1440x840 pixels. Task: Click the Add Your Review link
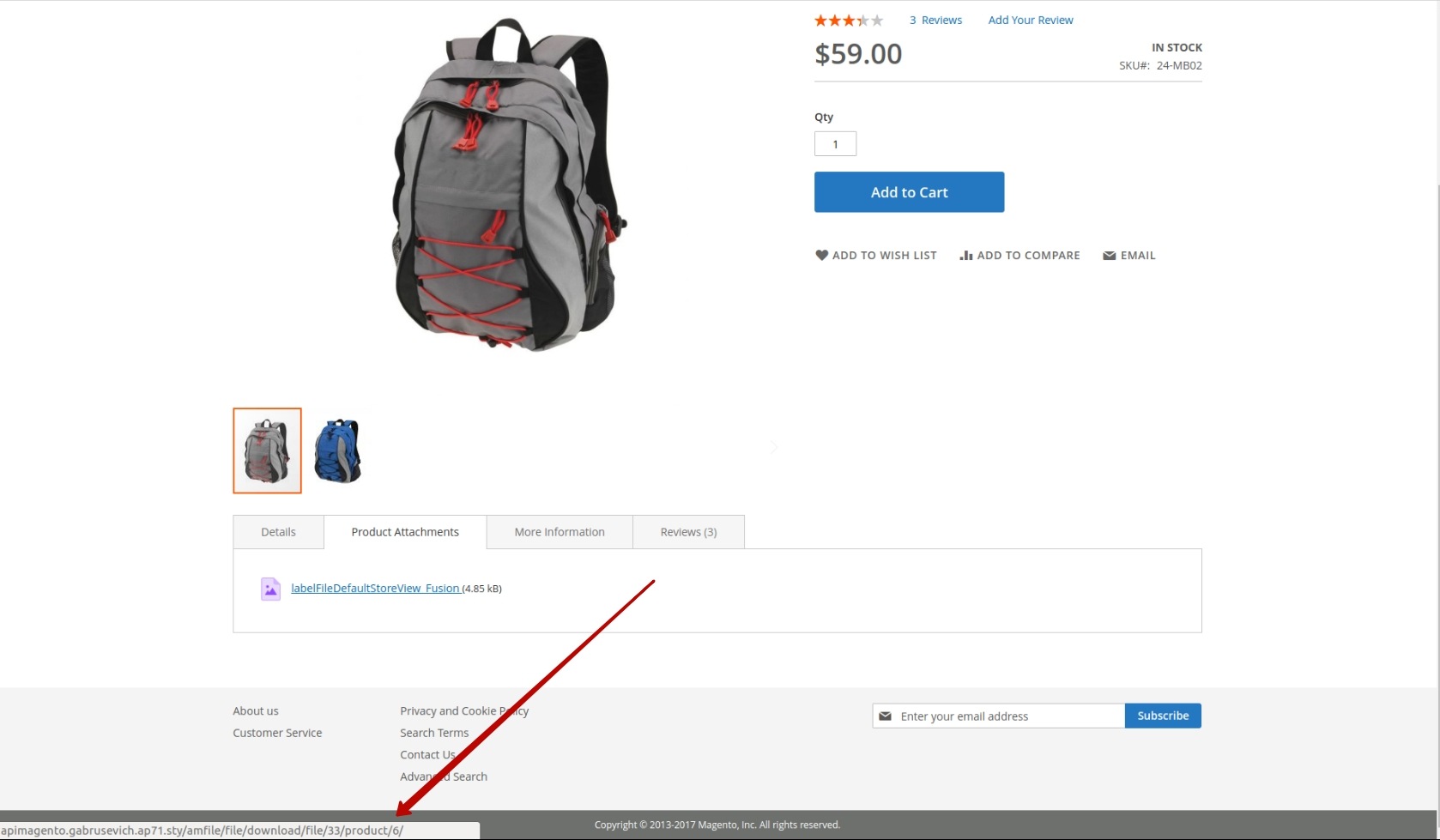[x=1031, y=21]
